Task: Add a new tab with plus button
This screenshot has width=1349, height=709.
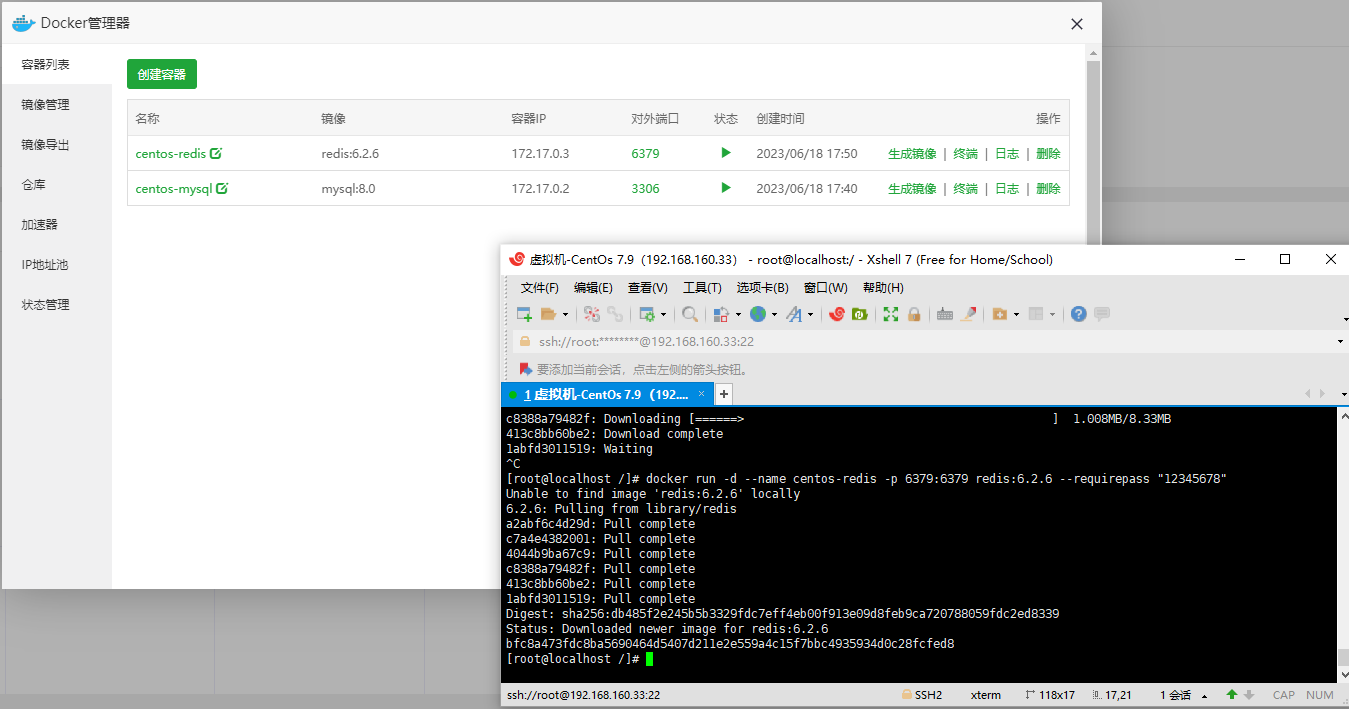Action: point(724,394)
